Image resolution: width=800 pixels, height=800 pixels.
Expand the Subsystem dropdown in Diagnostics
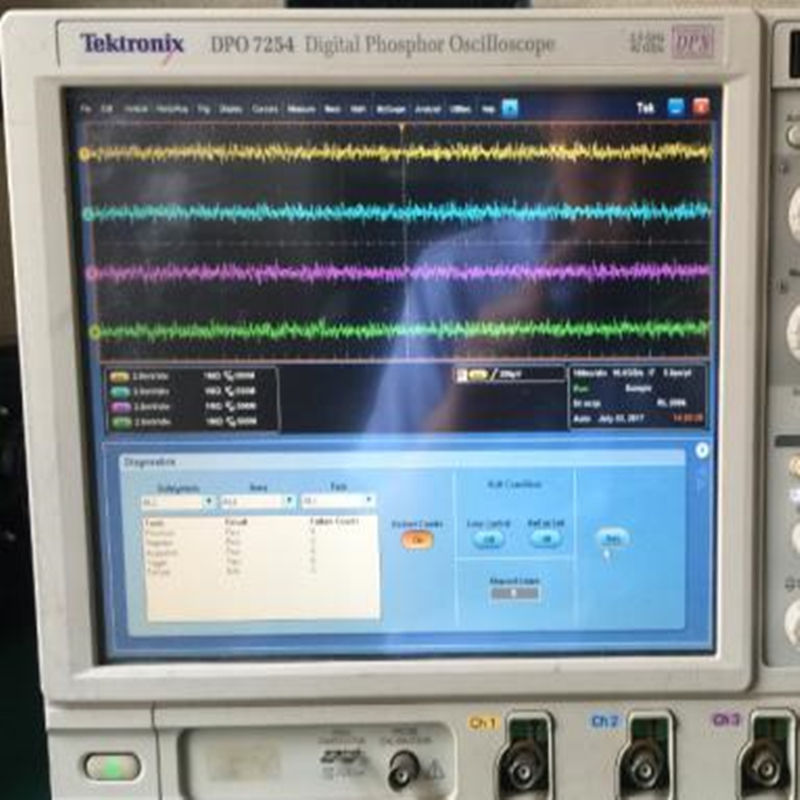pyautogui.click(x=177, y=502)
